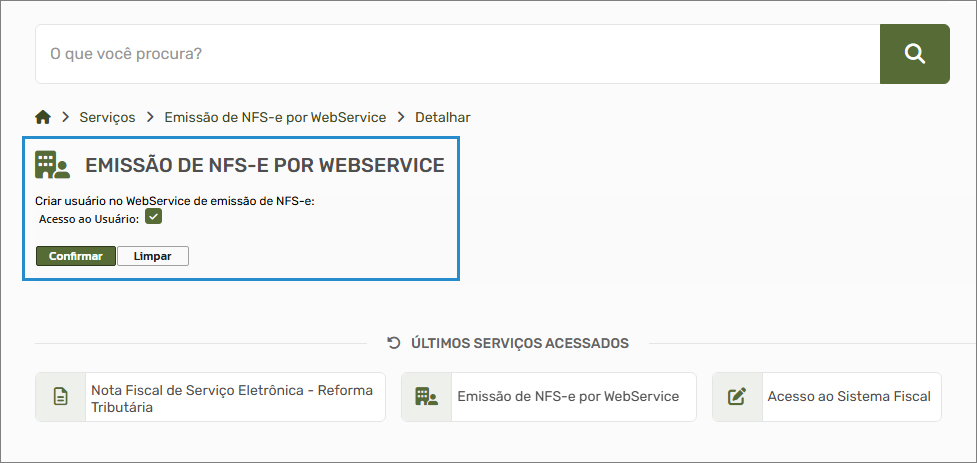Click the magnifying glass search button
This screenshot has height=463, width=977.
click(x=914, y=54)
